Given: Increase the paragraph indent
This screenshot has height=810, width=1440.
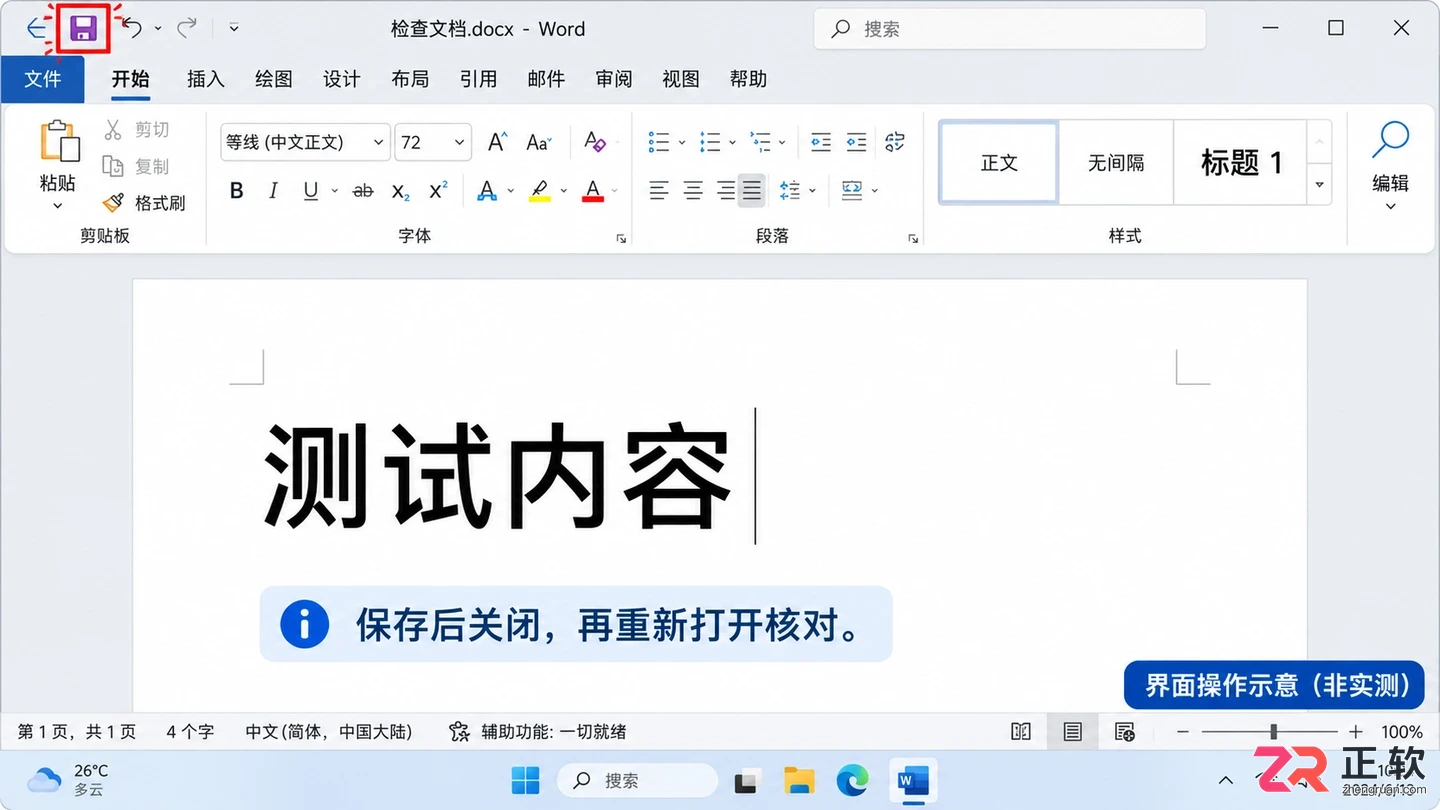Looking at the screenshot, I should (x=857, y=142).
